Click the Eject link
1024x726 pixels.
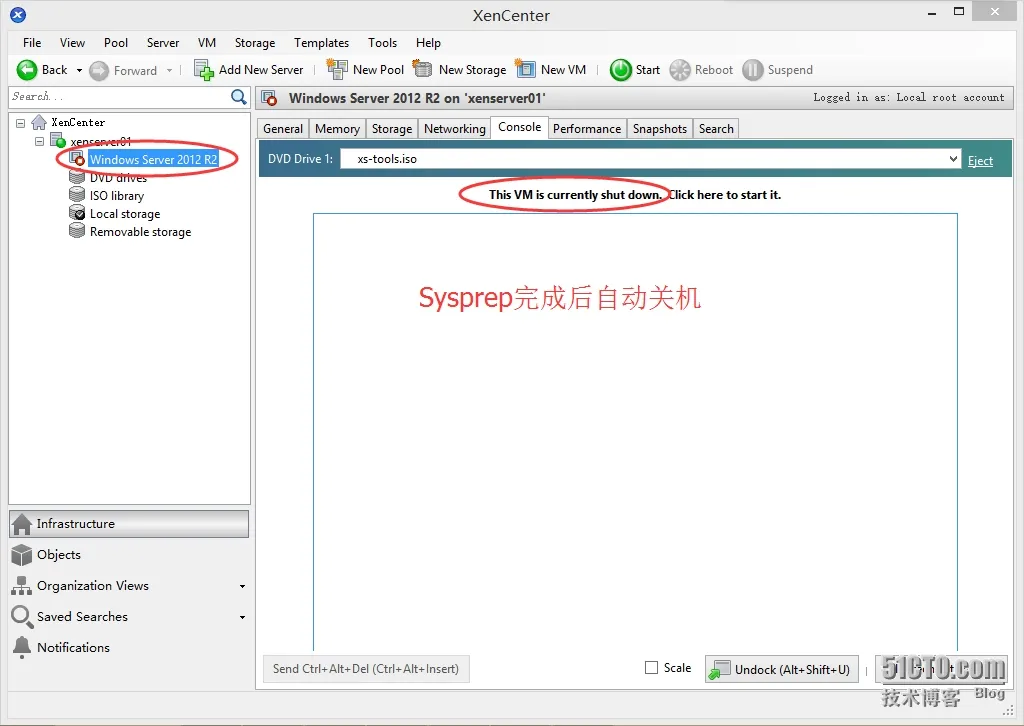(980, 161)
